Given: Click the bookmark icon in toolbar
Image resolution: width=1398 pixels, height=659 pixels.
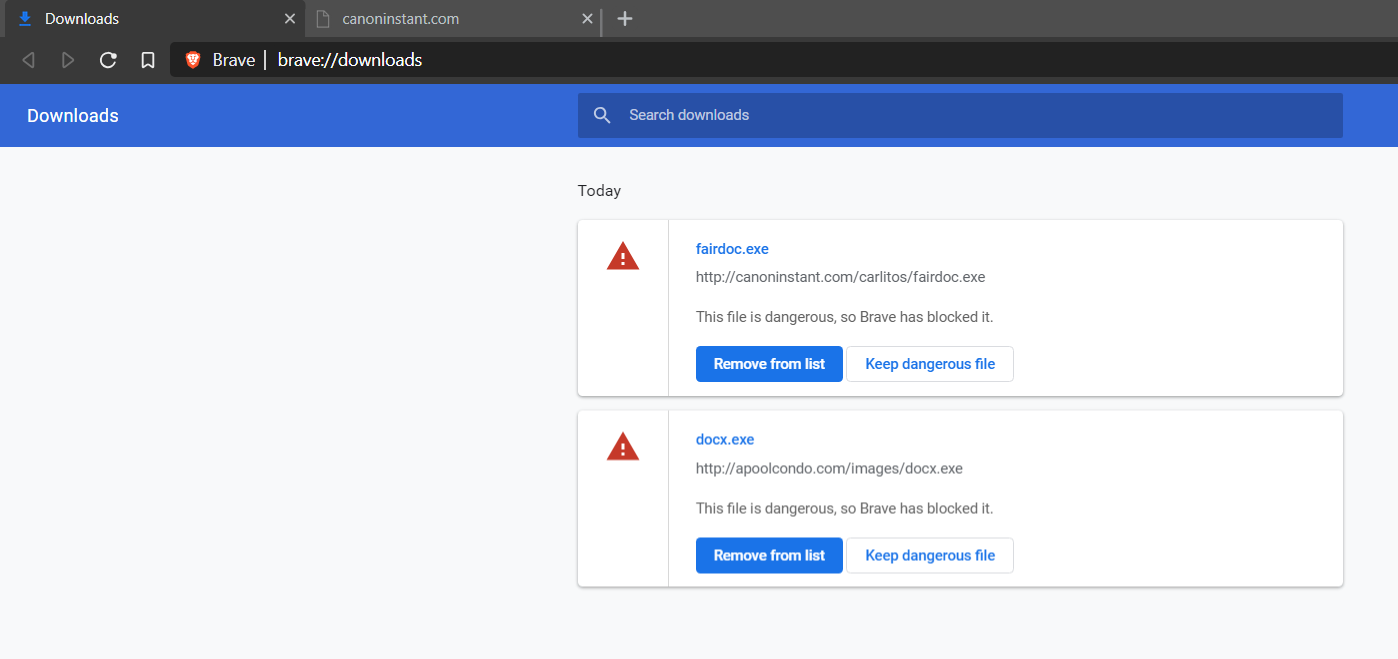Looking at the screenshot, I should click(x=148, y=60).
